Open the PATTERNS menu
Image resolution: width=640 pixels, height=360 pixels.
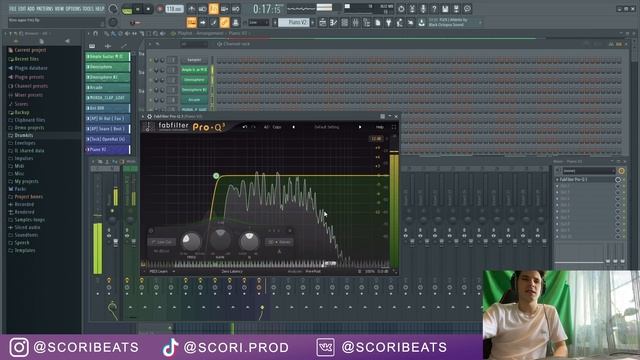44,8
